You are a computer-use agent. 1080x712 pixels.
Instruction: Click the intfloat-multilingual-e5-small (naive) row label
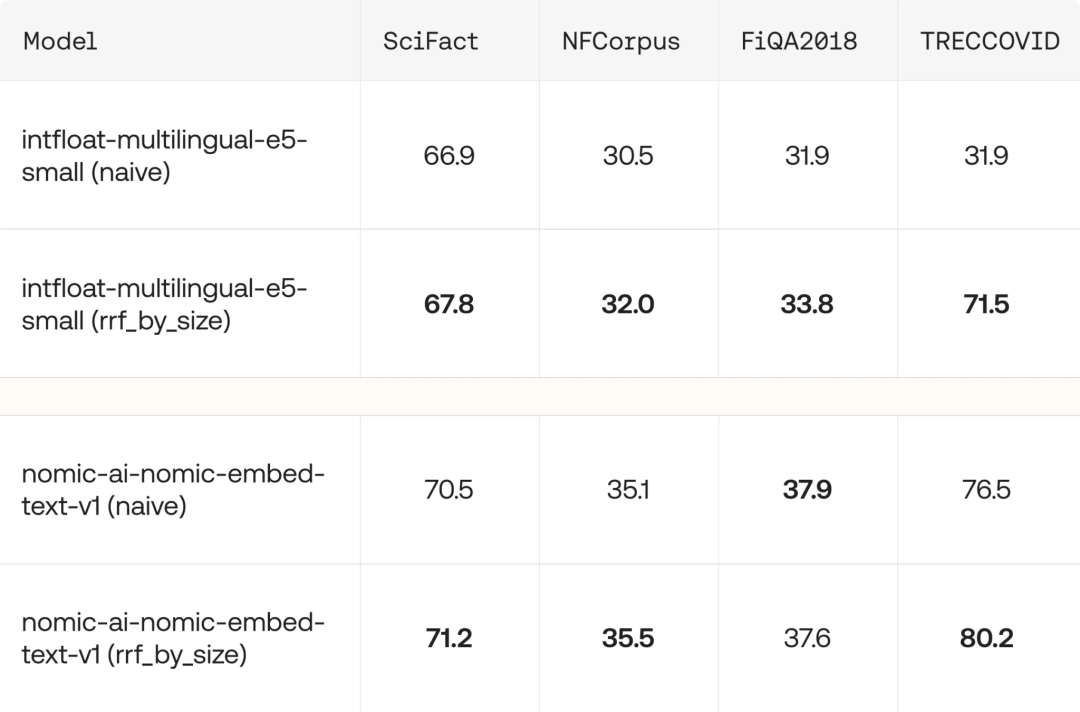tap(164, 156)
